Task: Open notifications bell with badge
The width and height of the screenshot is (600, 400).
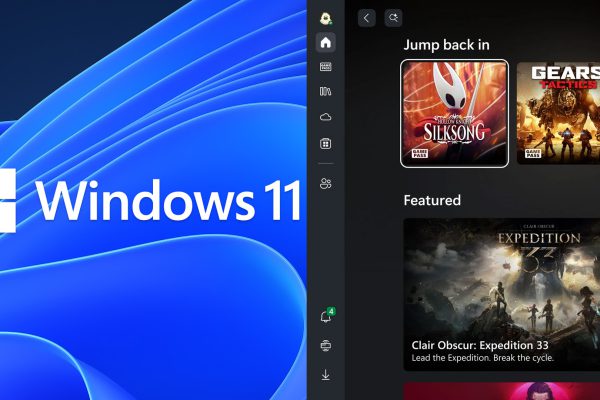Action: click(325, 317)
